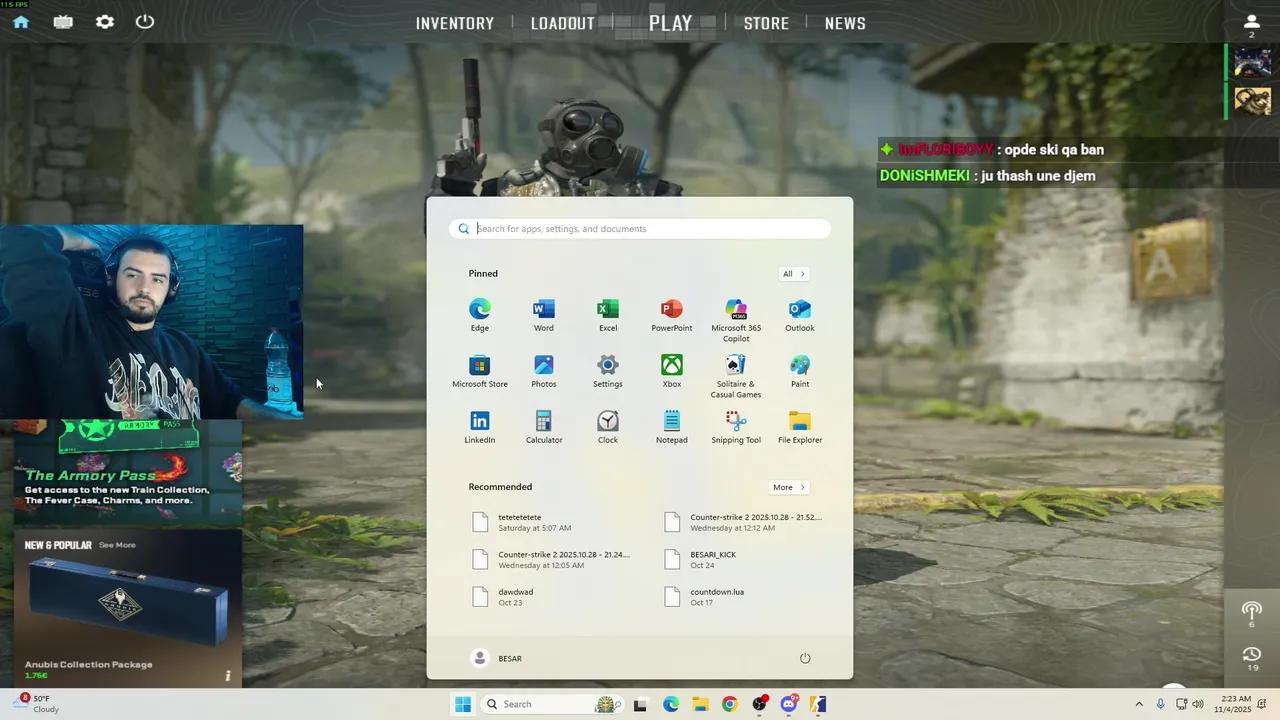Open Counter-strike 2 2025.10.28 - 21.52 file
The width and height of the screenshot is (1280, 720).
[x=742, y=522]
